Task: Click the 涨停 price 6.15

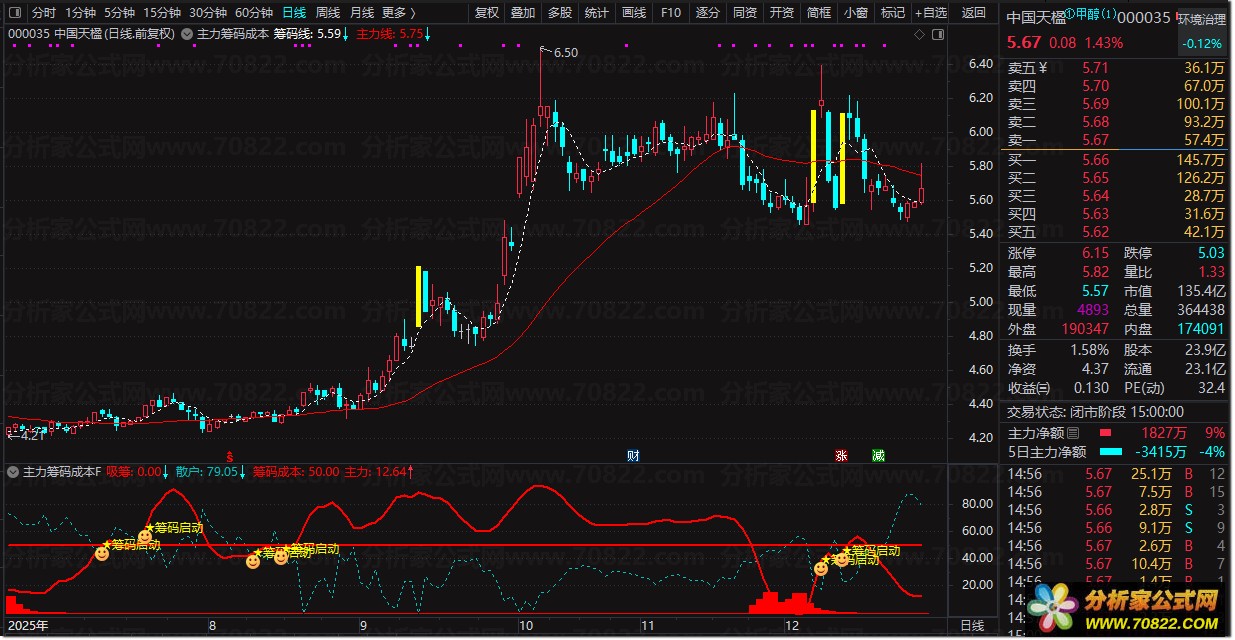Action: [1094, 254]
